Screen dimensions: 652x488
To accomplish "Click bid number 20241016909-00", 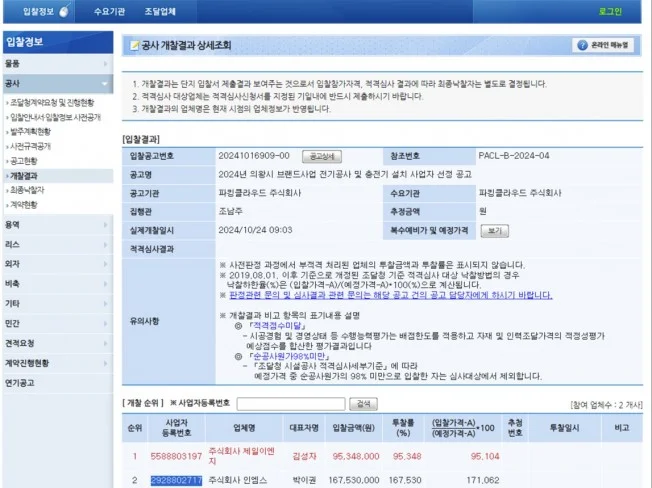I will (254, 156).
